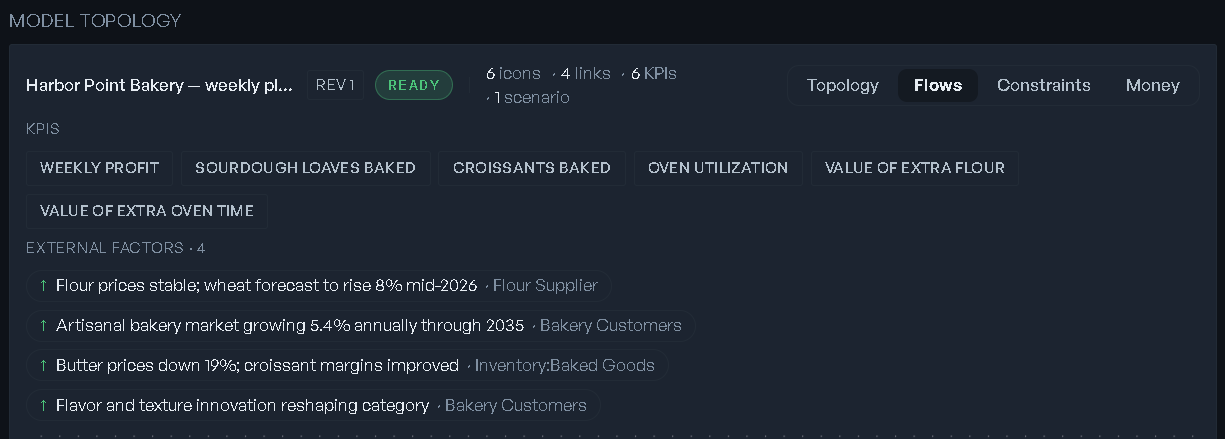Viewport: 1225px width, 439px height.
Task: Switch to the Topology tab
Action: pos(842,85)
